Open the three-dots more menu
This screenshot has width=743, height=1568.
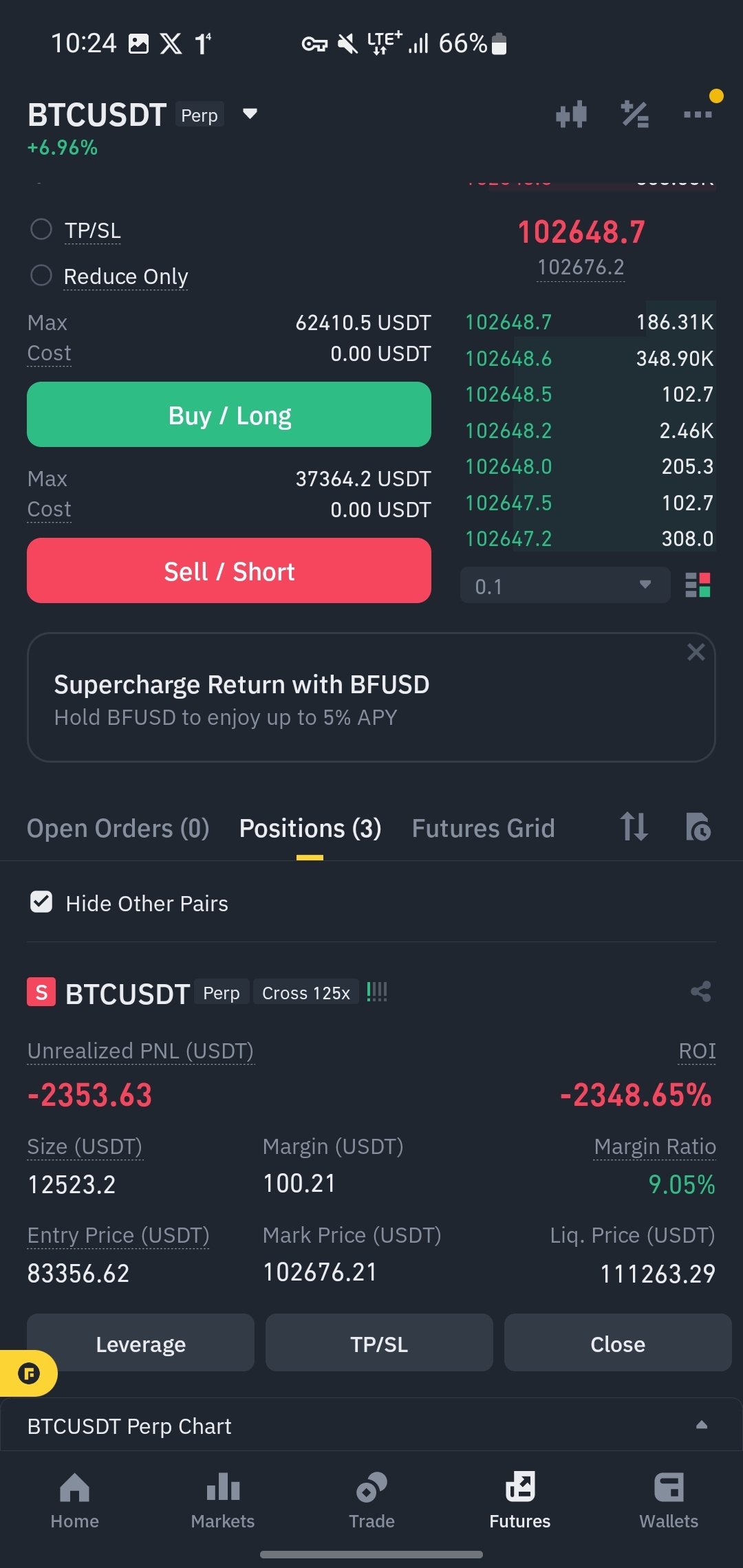[x=698, y=114]
